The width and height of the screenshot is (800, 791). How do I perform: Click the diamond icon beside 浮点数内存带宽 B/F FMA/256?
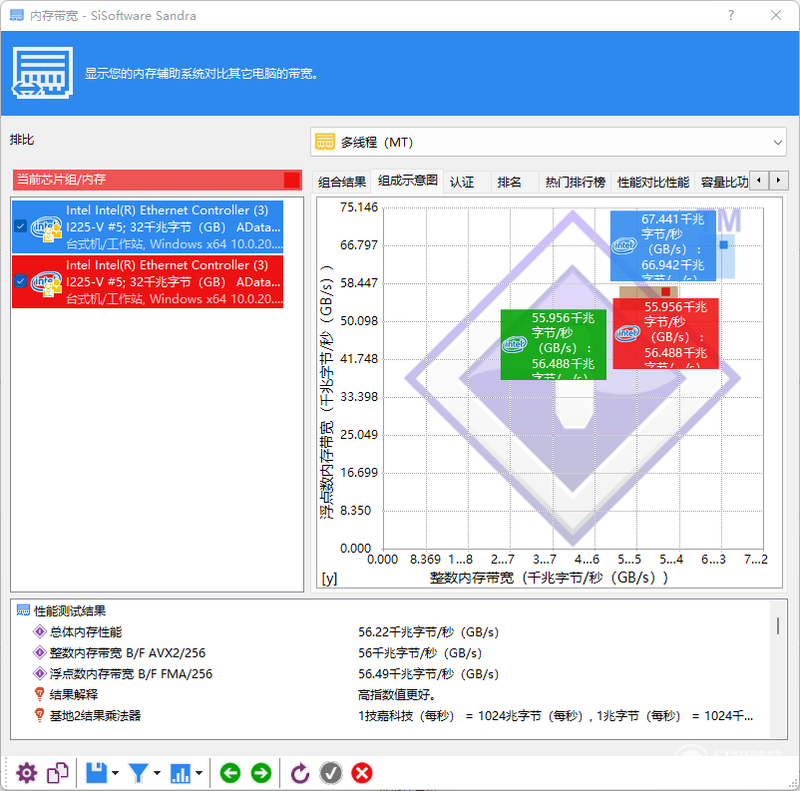point(39,674)
